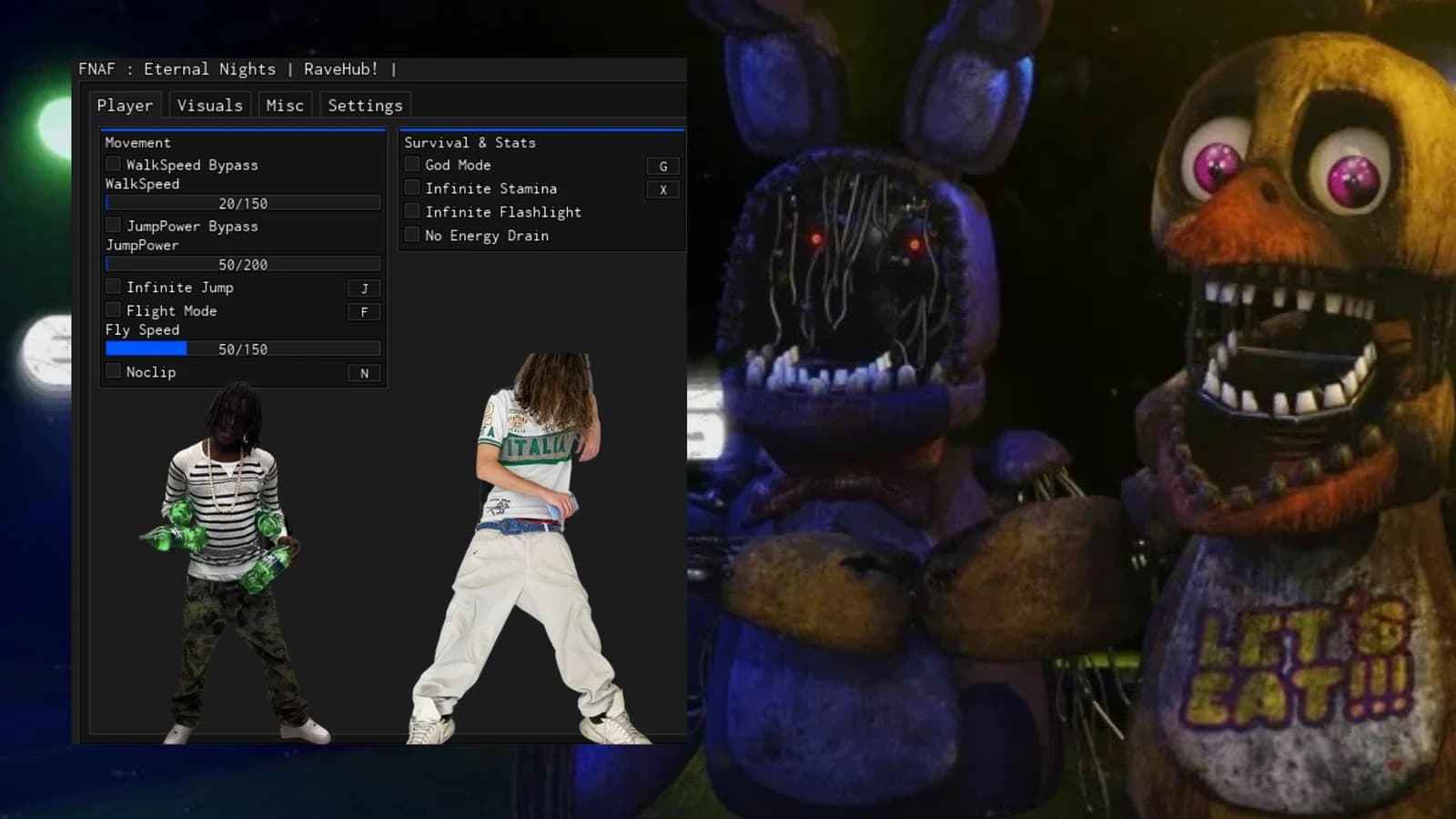Enable Infinite Stamina checkbox

pyautogui.click(x=412, y=187)
